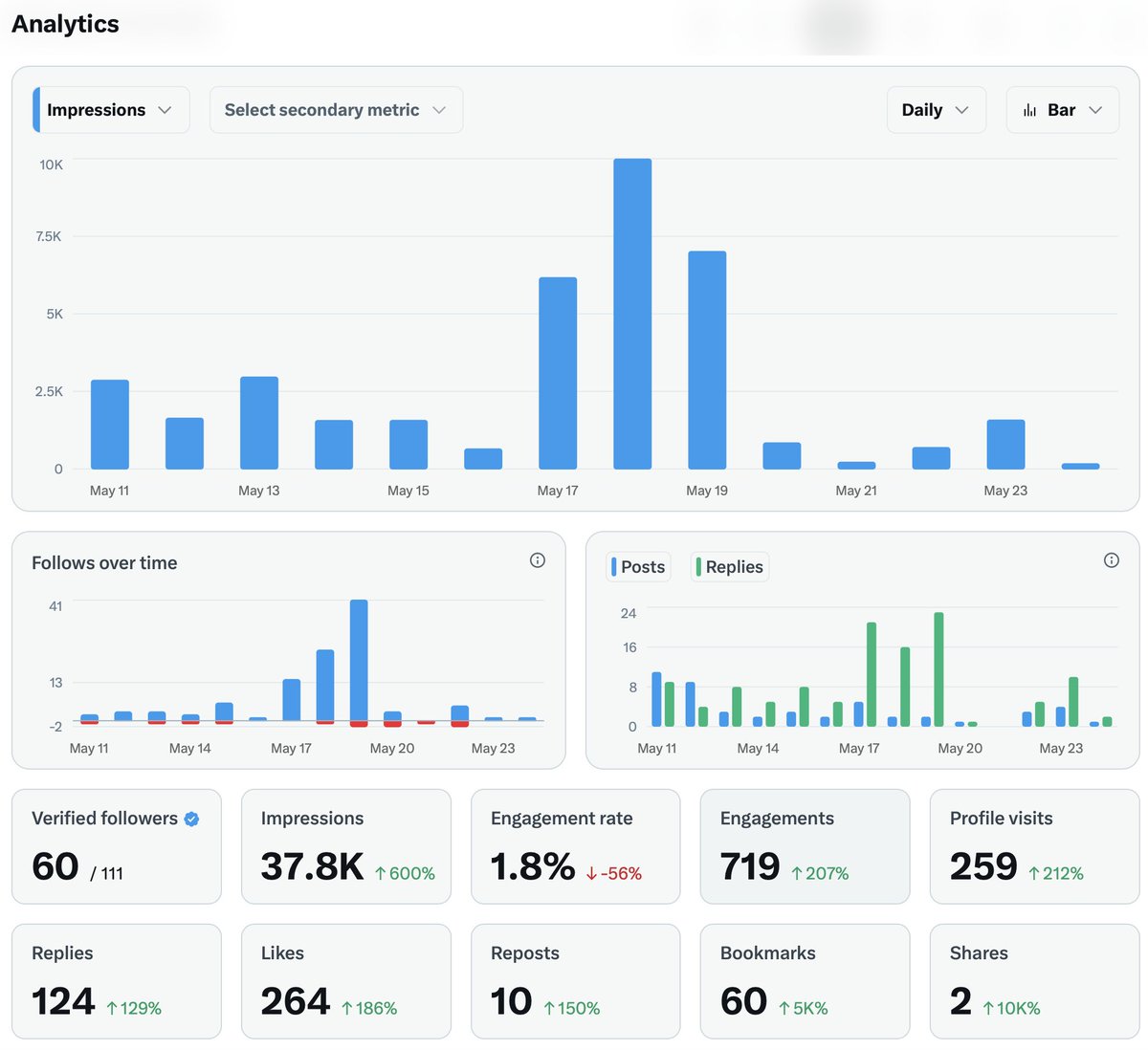The image size is (1148, 1050).
Task: Click the 150% increase on Reposts
Action: pos(572,1008)
